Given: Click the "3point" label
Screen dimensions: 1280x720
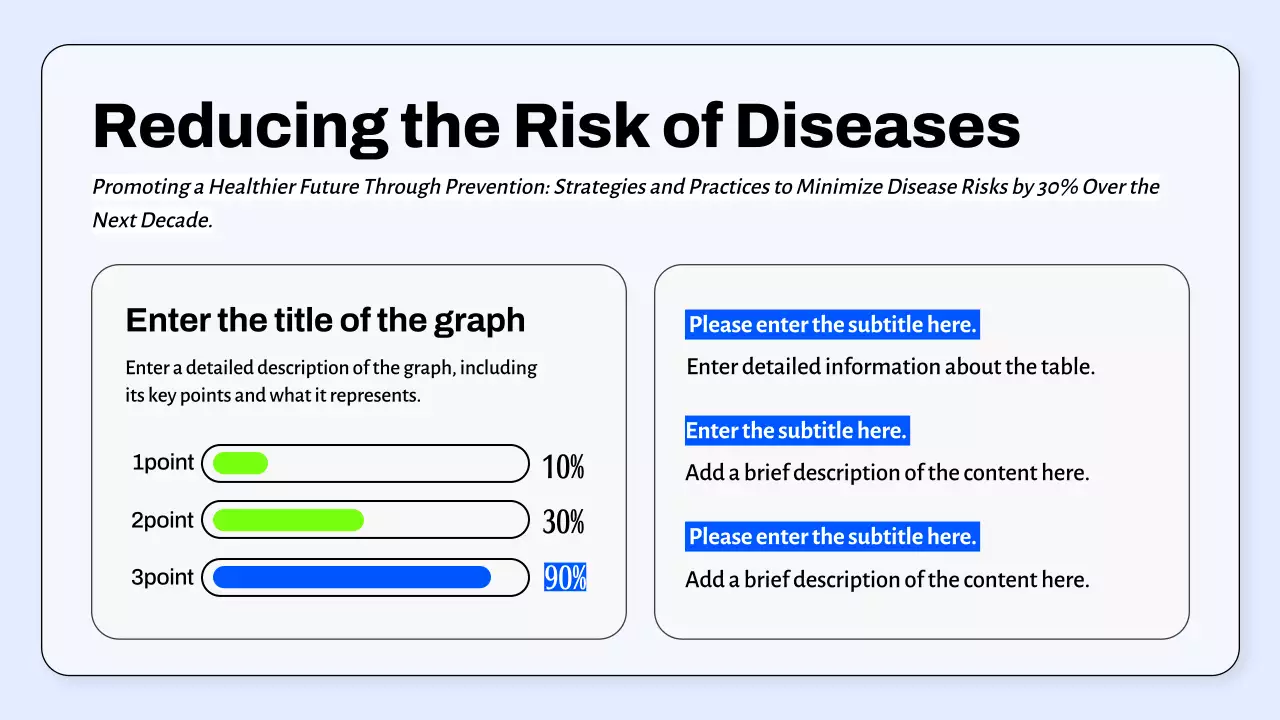Looking at the screenshot, I should 163,577.
